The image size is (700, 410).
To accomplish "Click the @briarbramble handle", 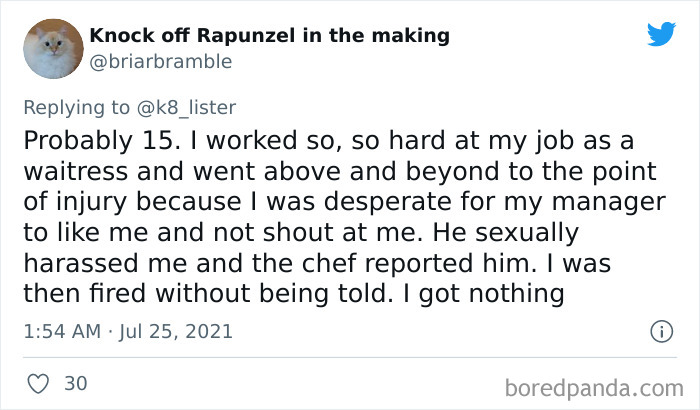I will [160, 62].
